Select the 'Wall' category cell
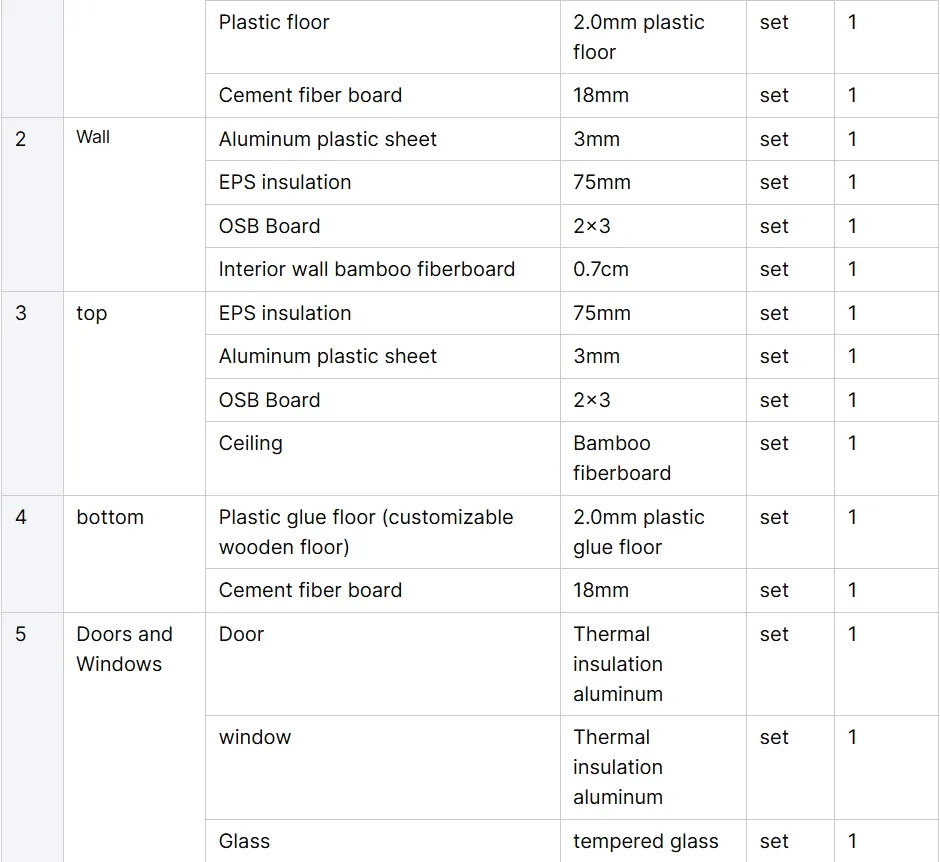Screen dimensions: 940x862 click(93, 138)
